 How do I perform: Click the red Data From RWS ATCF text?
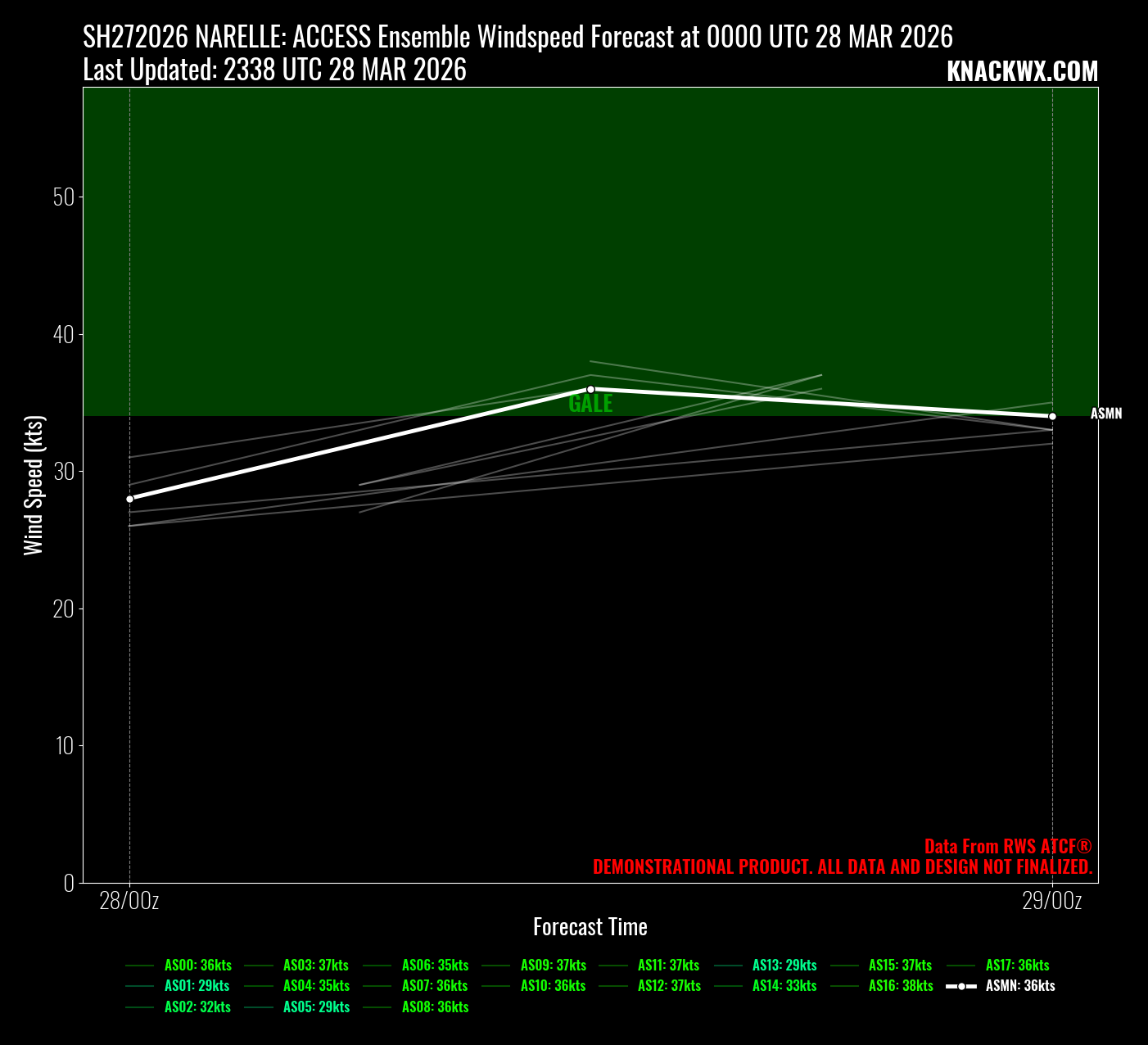(x=1008, y=847)
